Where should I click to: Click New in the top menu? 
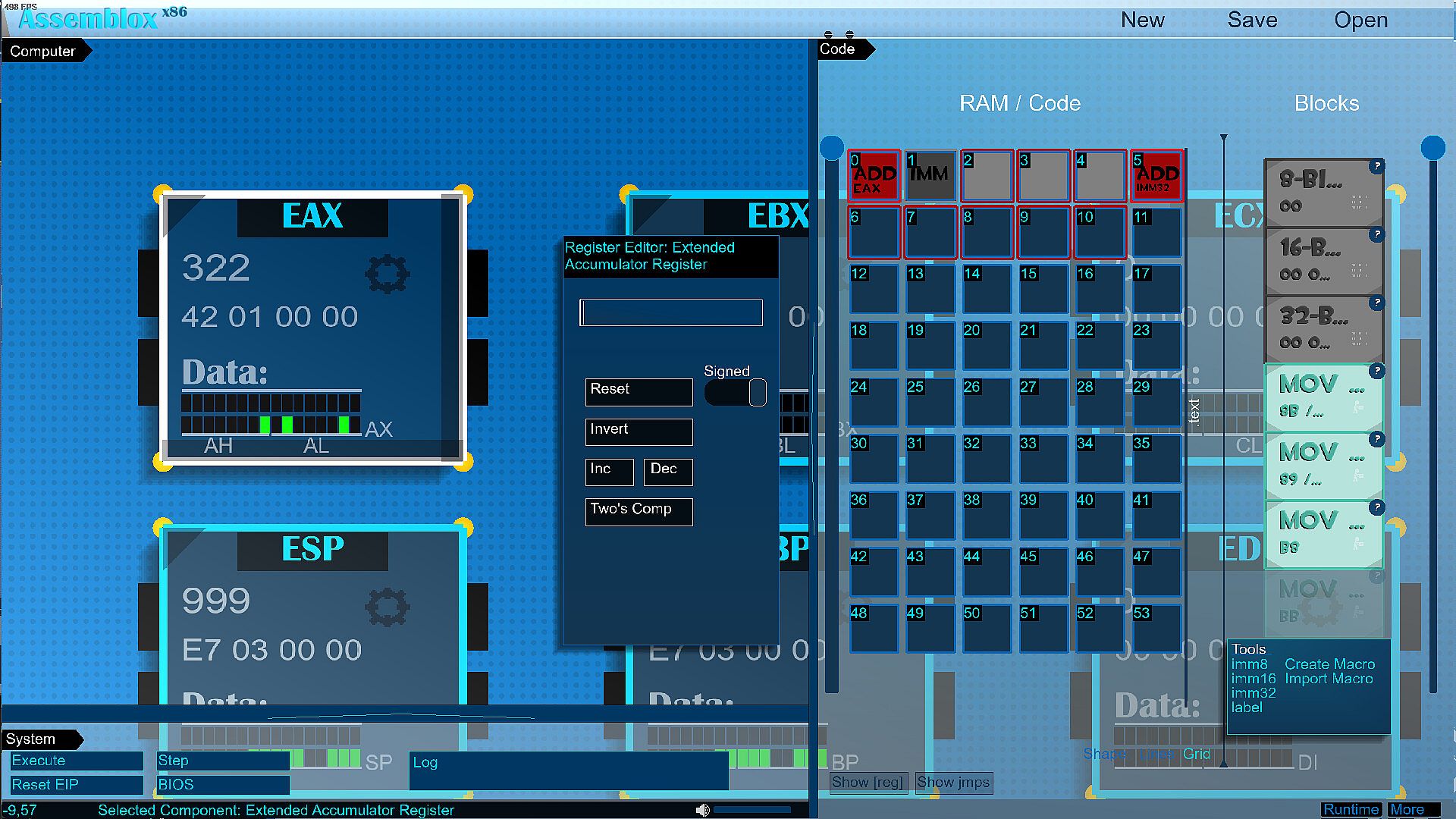click(x=1142, y=20)
